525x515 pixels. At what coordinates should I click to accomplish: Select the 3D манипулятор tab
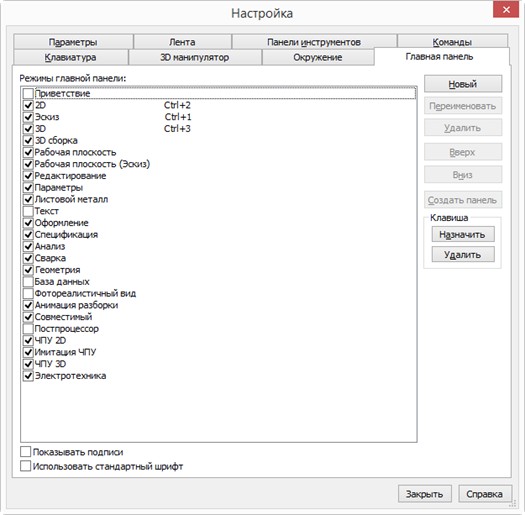(195, 57)
